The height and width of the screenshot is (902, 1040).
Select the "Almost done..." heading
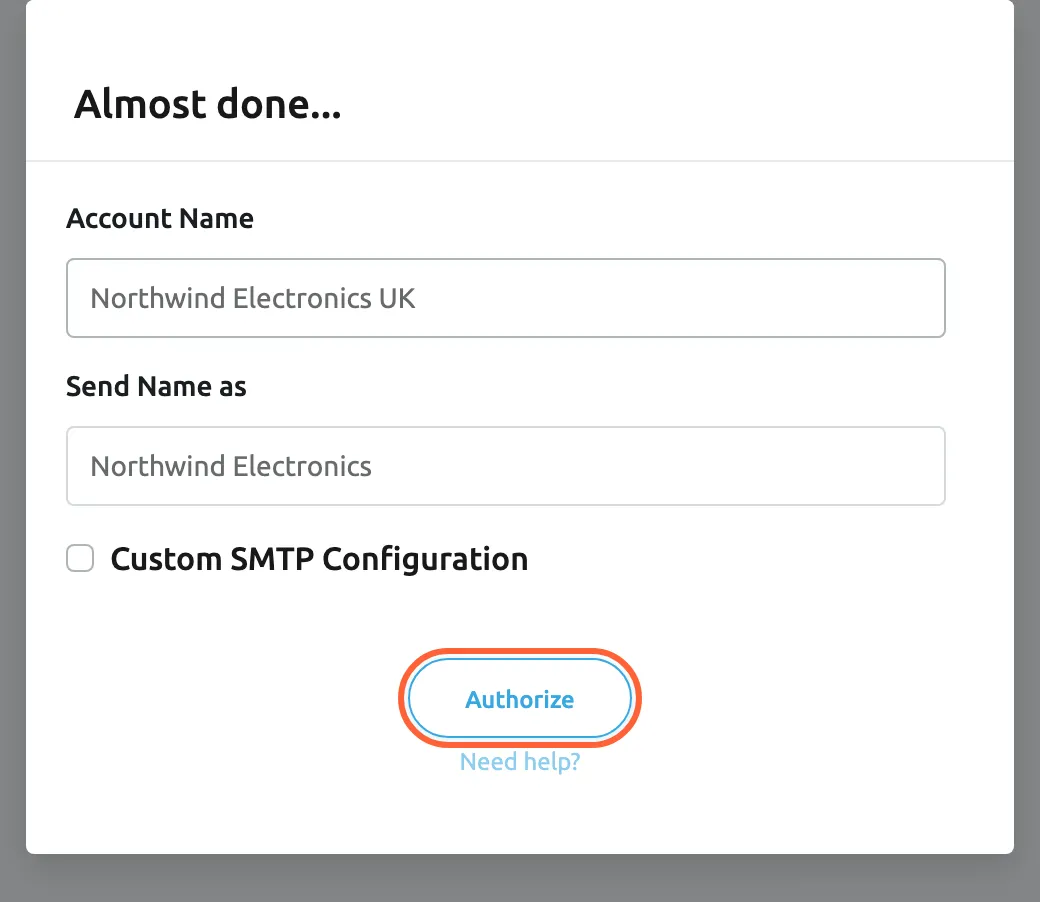(208, 105)
